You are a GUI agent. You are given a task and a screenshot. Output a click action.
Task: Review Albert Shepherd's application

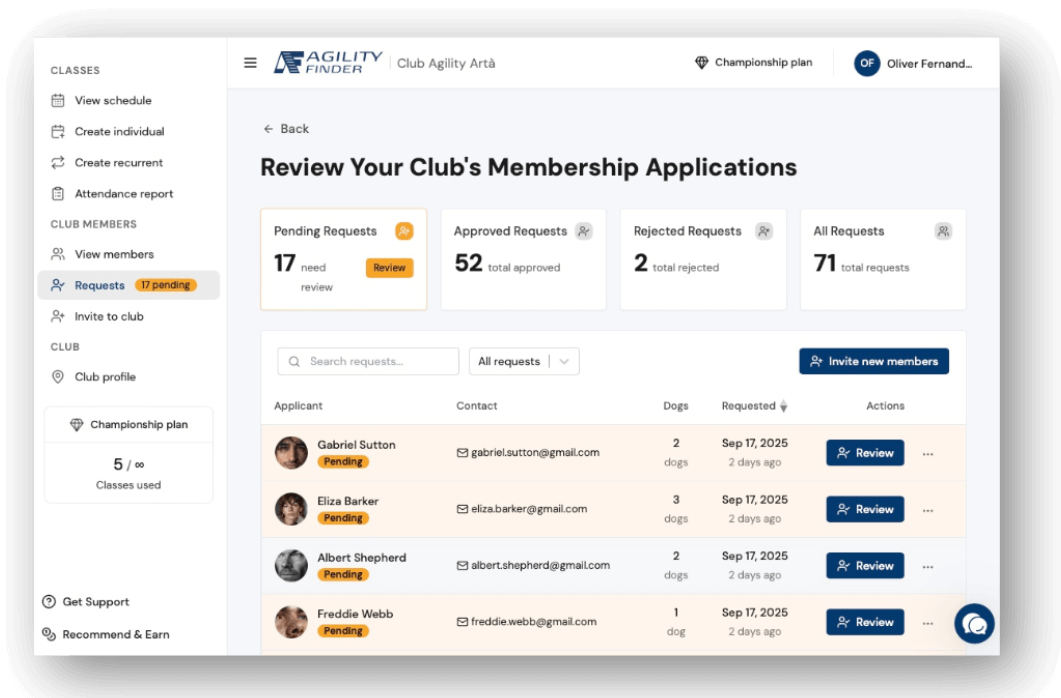pos(865,565)
